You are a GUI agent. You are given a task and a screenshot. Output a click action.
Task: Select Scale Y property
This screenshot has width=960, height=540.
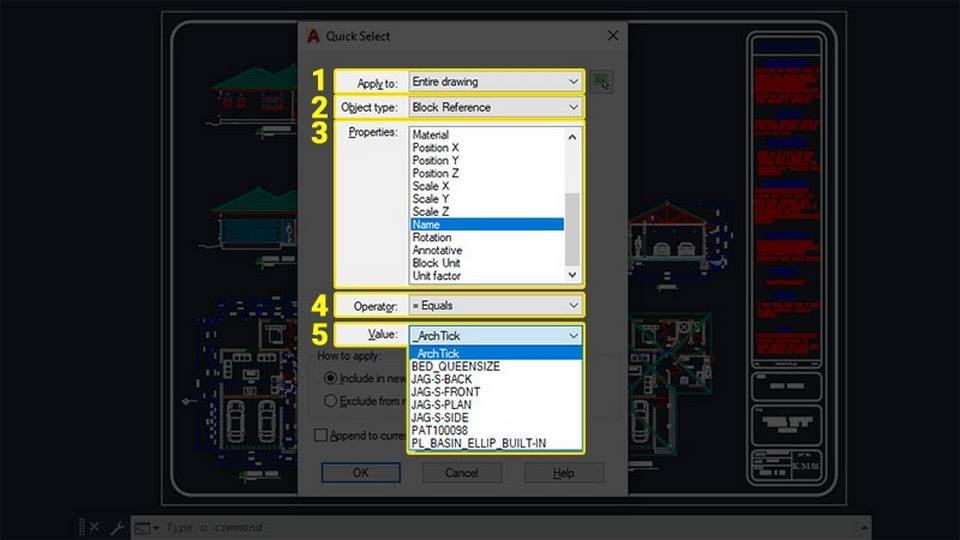point(487,199)
